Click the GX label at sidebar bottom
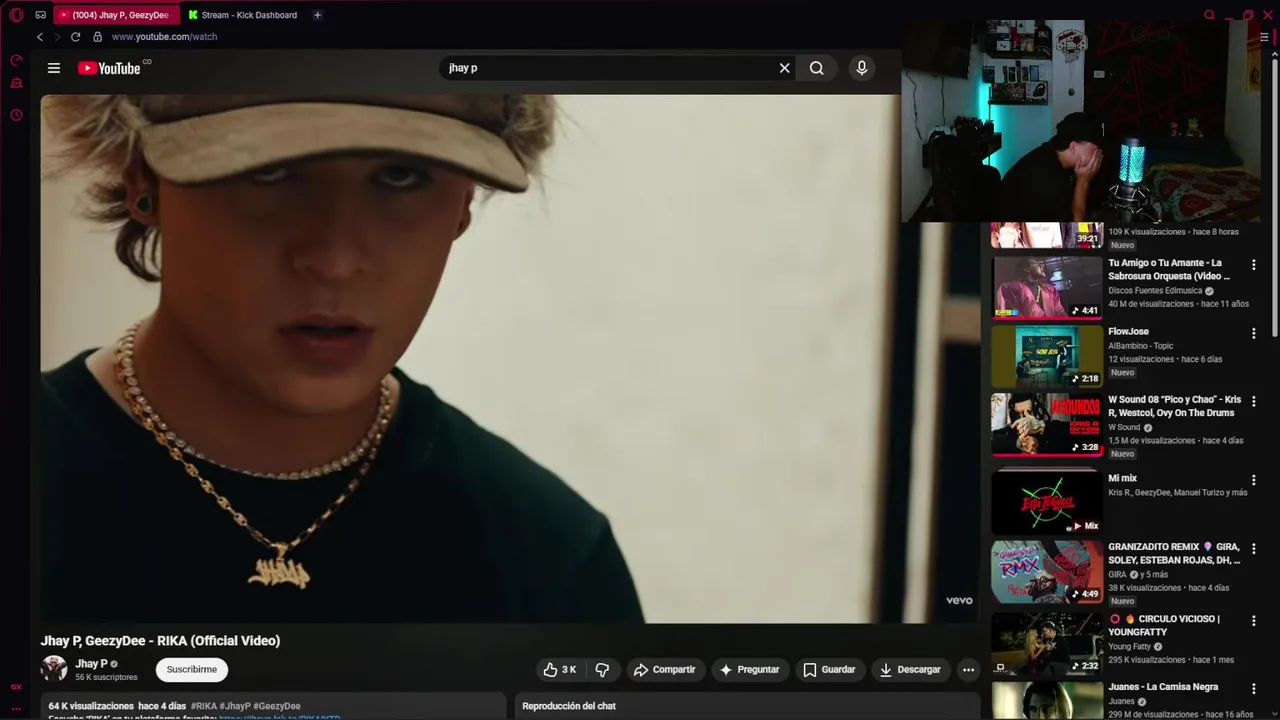The image size is (1280, 720). tap(16, 687)
